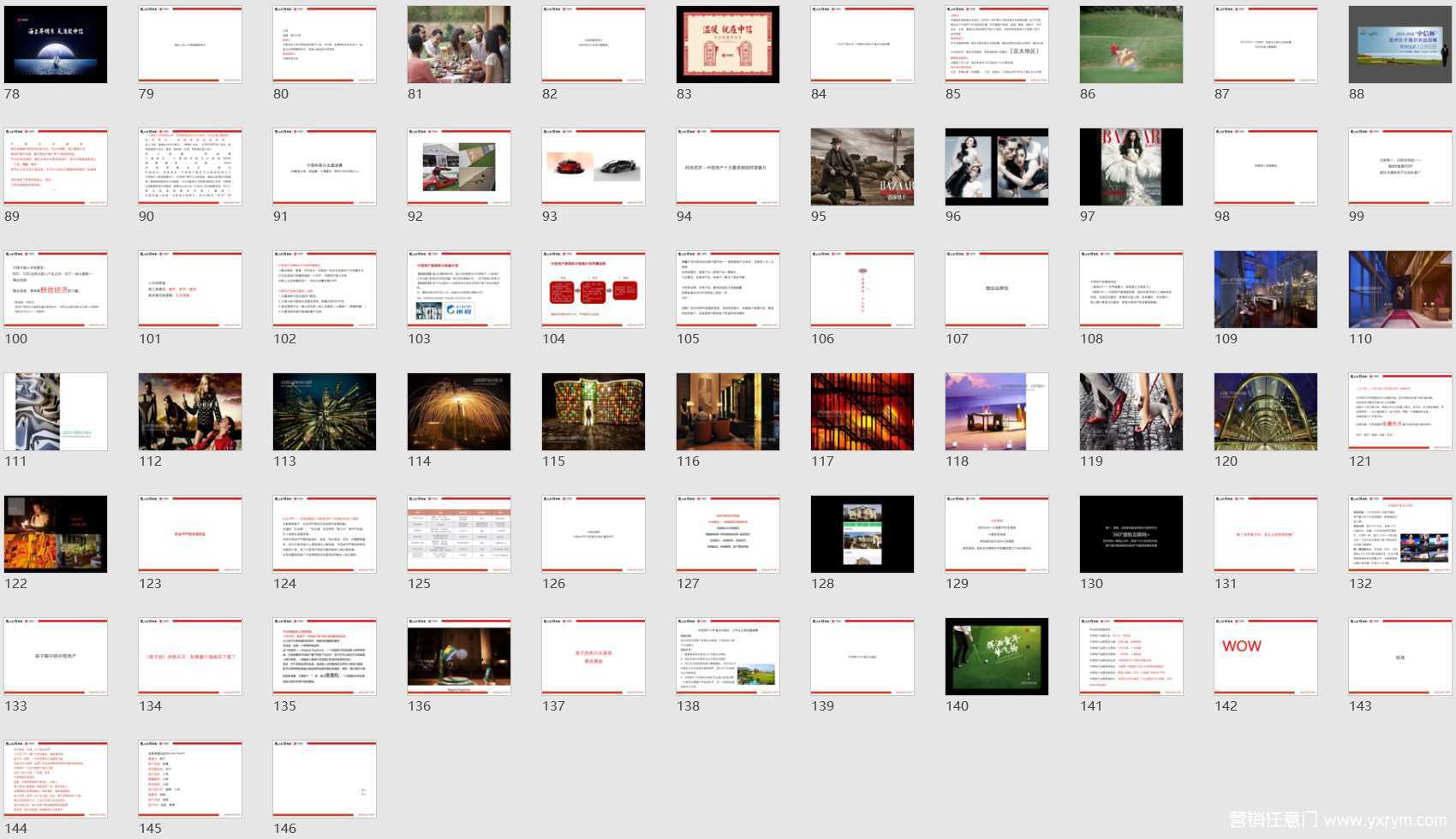The width and height of the screenshot is (1456, 839).
Task: Pick slide 97 with the BAZAAR magazine cover
Action: tap(1131, 167)
